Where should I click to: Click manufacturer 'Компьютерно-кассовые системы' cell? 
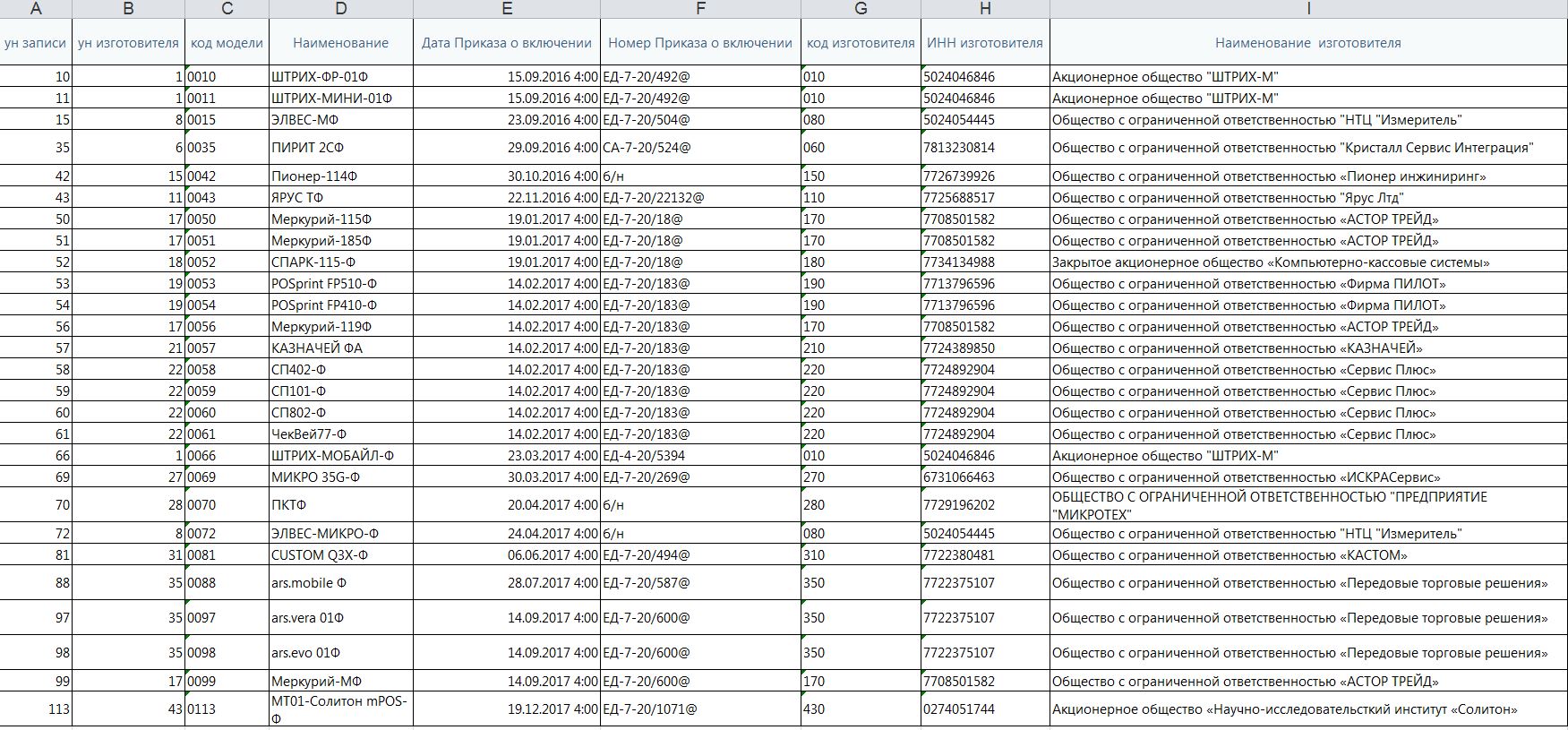click(x=1308, y=262)
